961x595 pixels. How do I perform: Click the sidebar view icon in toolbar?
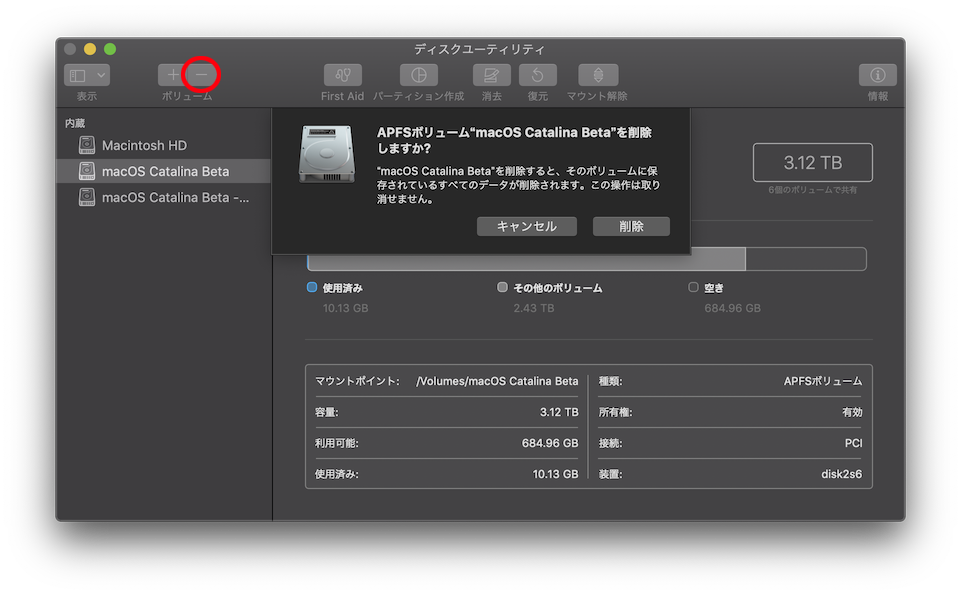[78, 75]
